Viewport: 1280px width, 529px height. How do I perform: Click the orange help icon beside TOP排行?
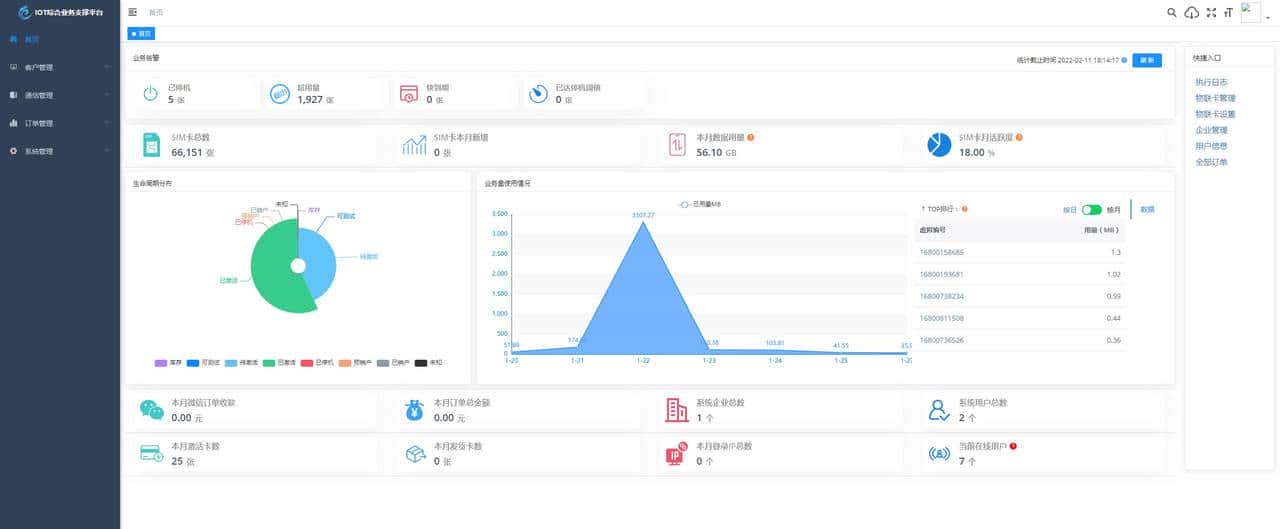(964, 209)
